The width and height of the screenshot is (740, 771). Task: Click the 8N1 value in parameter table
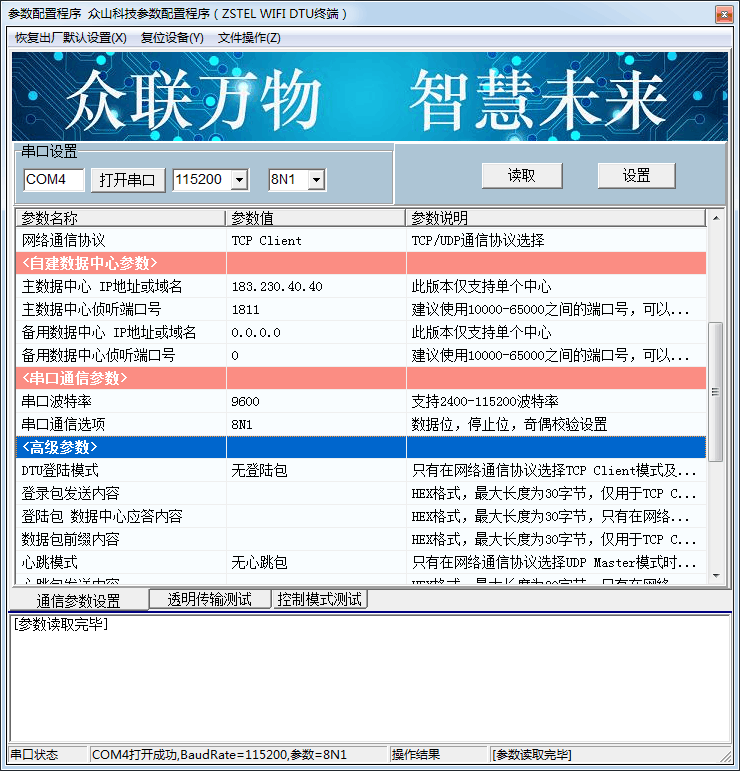pyautogui.click(x=316, y=424)
